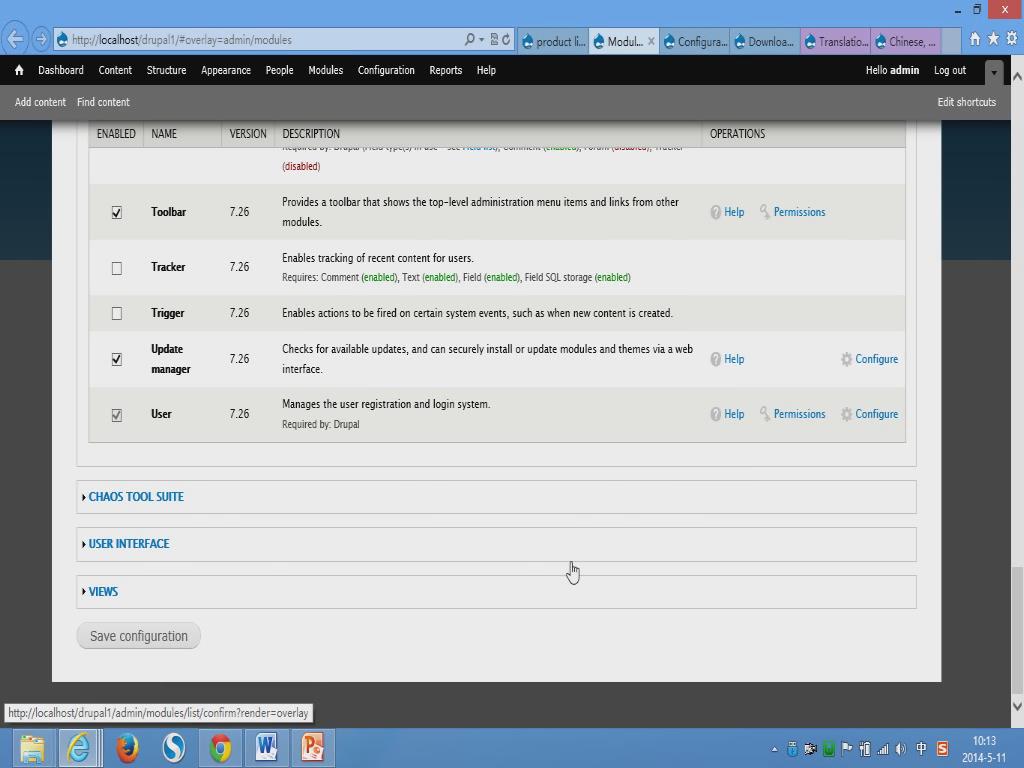Toggle the Drupal toolbar shortcuts drawer arrow
This screenshot has width=1024, height=768.
pyautogui.click(x=994, y=72)
